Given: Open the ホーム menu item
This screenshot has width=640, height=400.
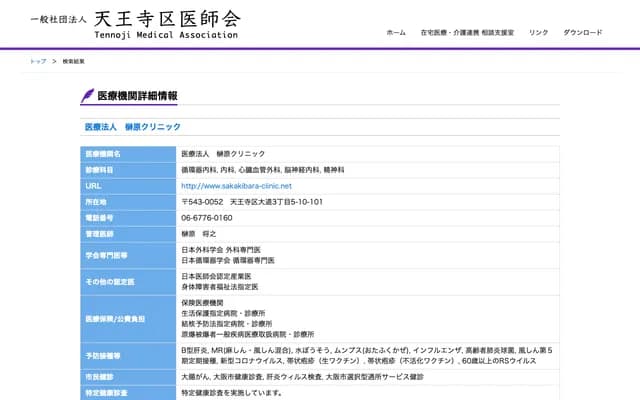Looking at the screenshot, I should pos(396,32).
